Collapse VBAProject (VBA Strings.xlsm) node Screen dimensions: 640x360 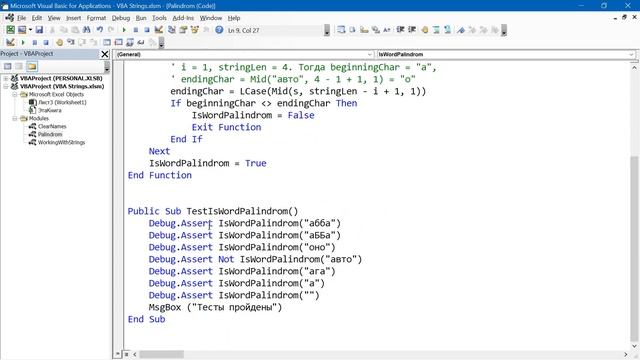pos(6,86)
